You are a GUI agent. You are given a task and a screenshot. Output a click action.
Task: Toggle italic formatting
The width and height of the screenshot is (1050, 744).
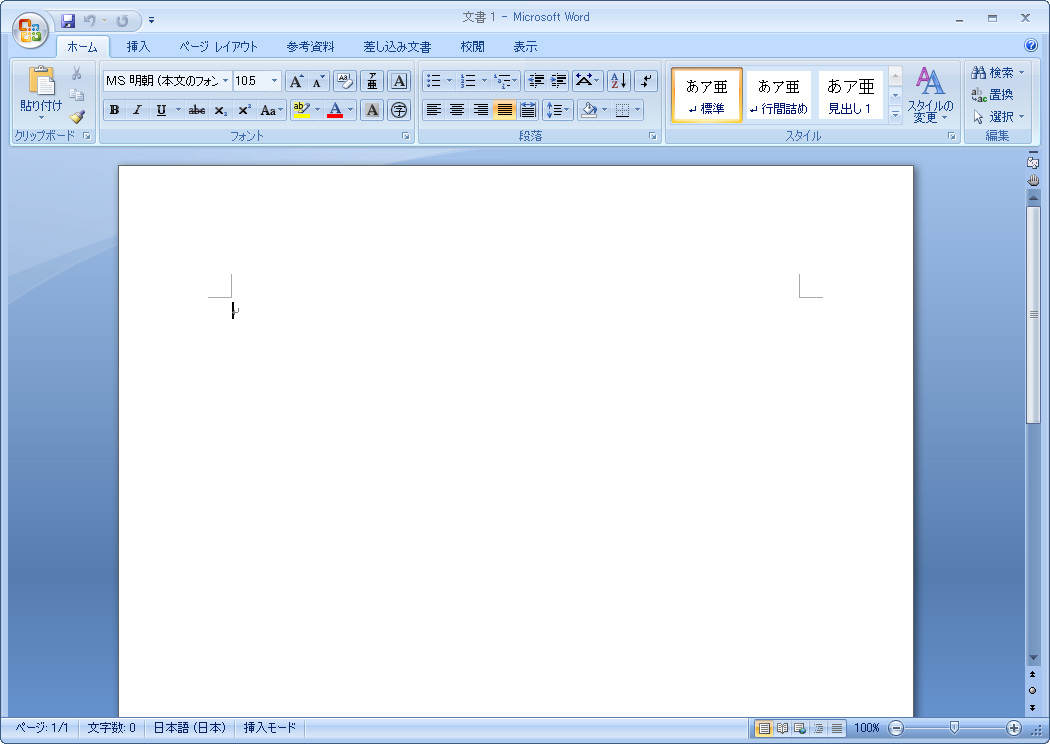coord(137,110)
